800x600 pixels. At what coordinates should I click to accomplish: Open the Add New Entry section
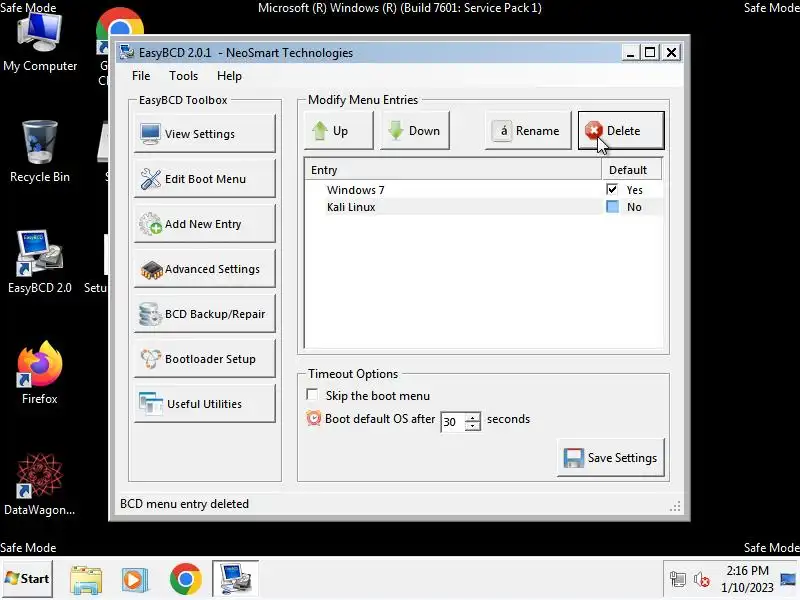[205, 223]
